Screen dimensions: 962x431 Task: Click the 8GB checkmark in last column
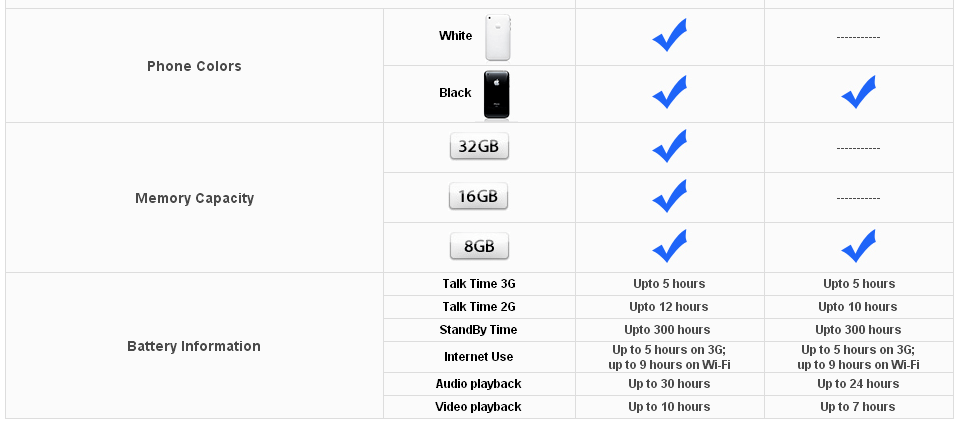858,246
